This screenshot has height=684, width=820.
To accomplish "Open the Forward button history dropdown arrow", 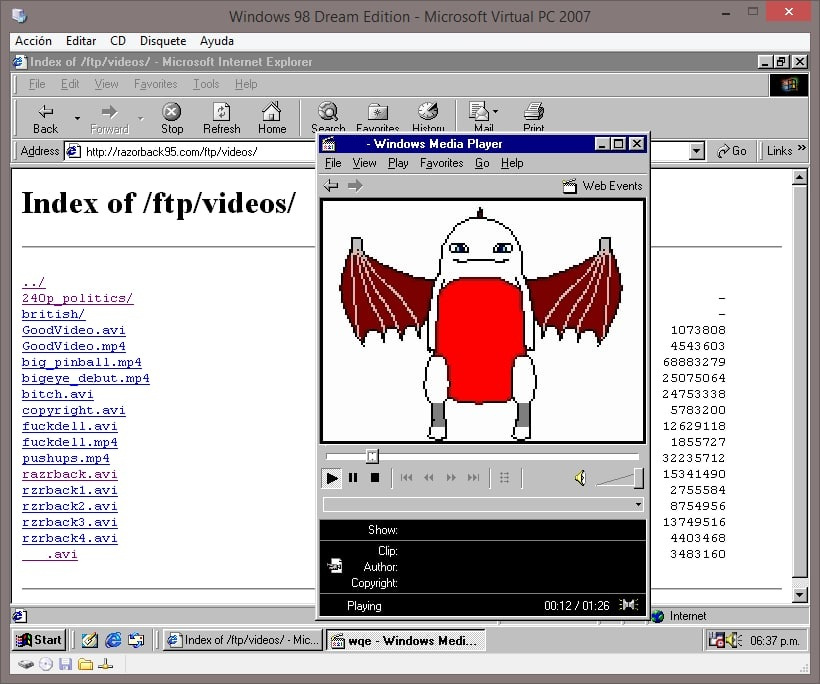I will coord(141,119).
